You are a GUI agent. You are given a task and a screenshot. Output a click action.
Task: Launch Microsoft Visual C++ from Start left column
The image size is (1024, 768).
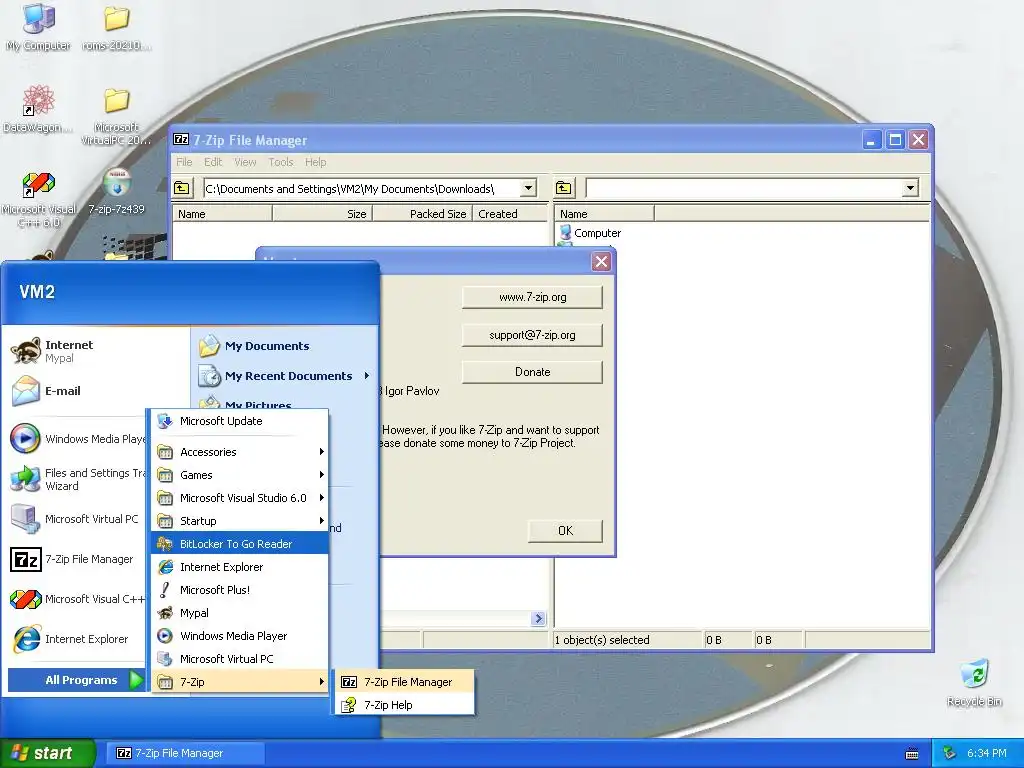pyautogui.click(x=77, y=599)
